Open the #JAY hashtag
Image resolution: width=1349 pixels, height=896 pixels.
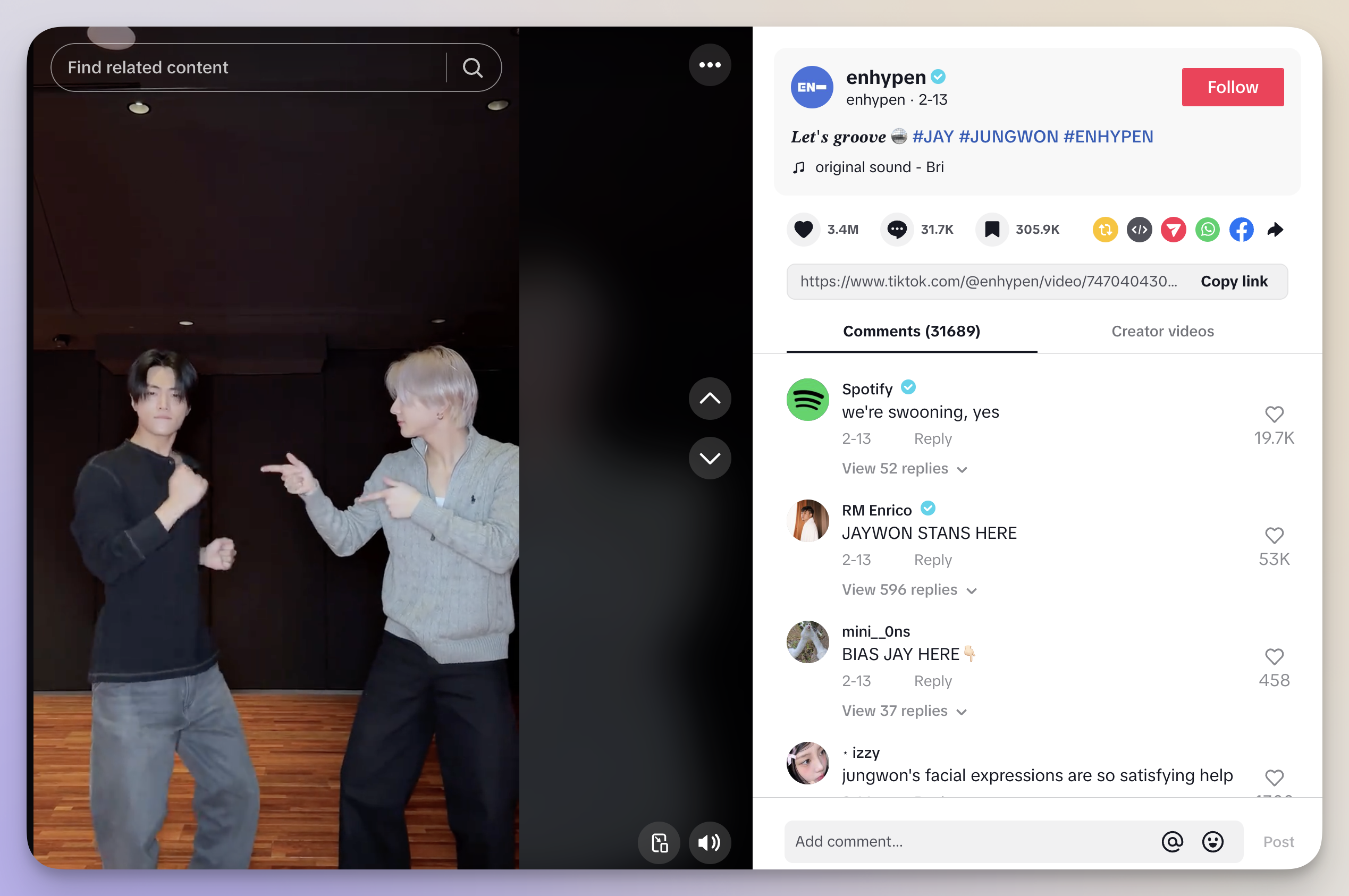click(932, 137)
